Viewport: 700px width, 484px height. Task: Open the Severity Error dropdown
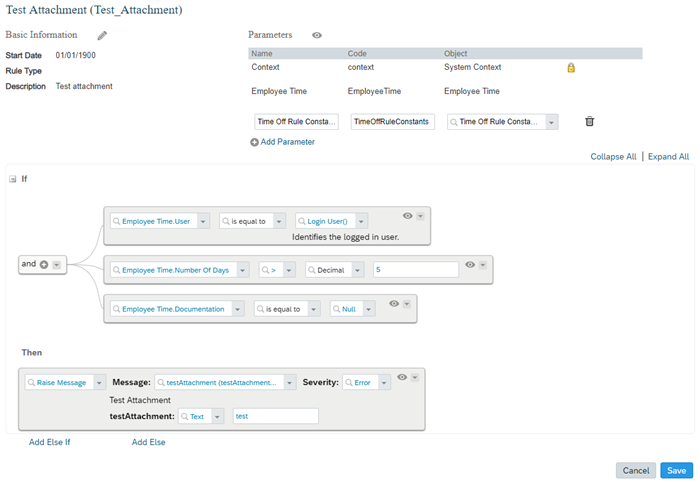[x=384, y=383]
